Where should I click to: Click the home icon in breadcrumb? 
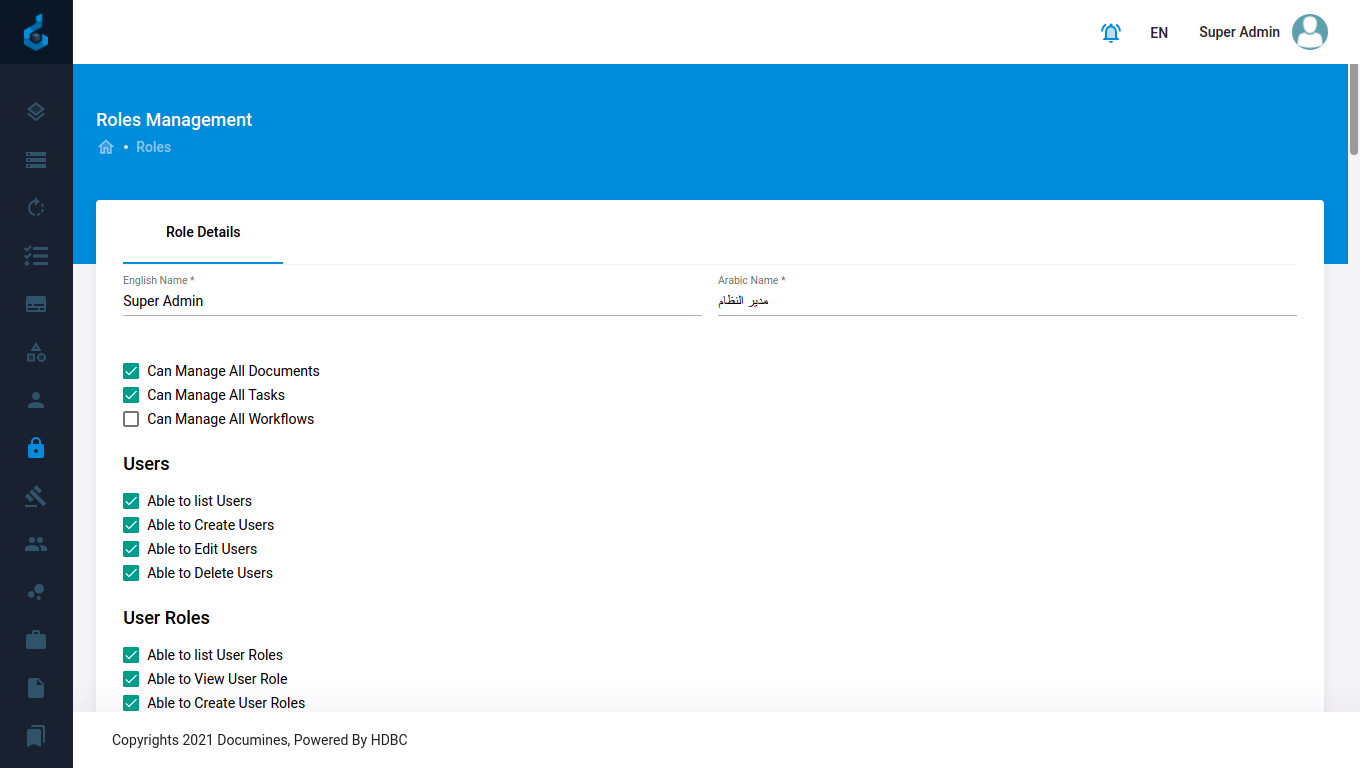tap(106, 147)
